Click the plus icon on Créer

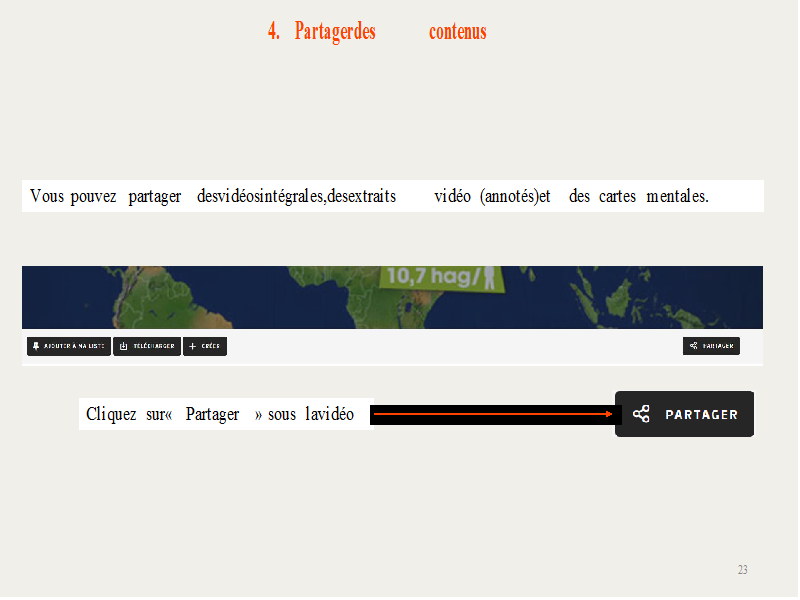[192, 347]
